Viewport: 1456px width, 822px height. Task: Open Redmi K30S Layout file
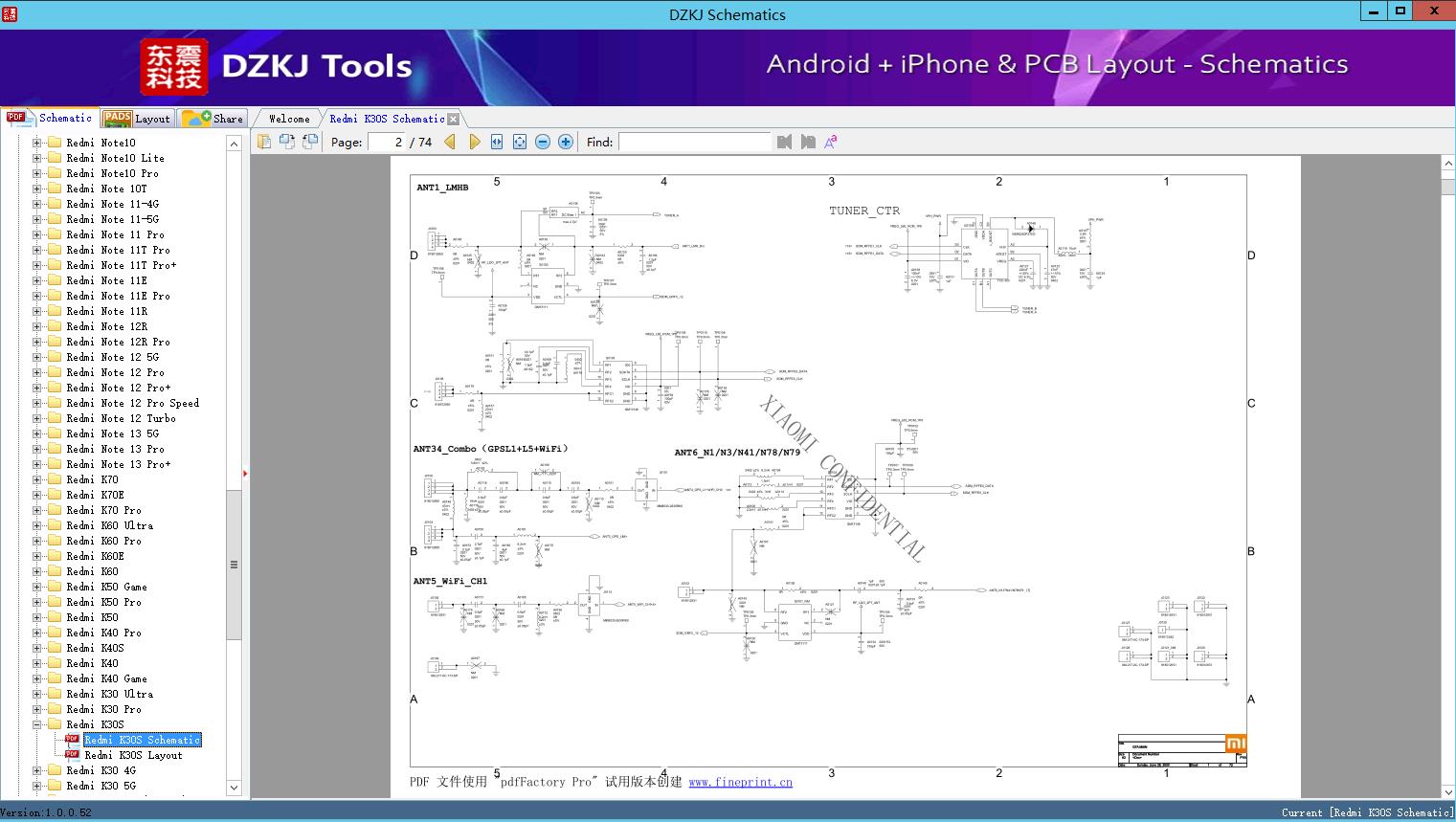click(133, 755)
